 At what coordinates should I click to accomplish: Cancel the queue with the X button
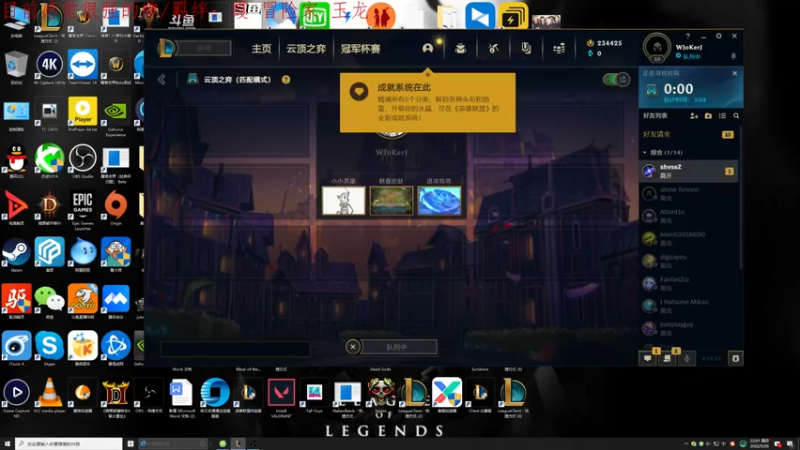(x=353, y=347)
